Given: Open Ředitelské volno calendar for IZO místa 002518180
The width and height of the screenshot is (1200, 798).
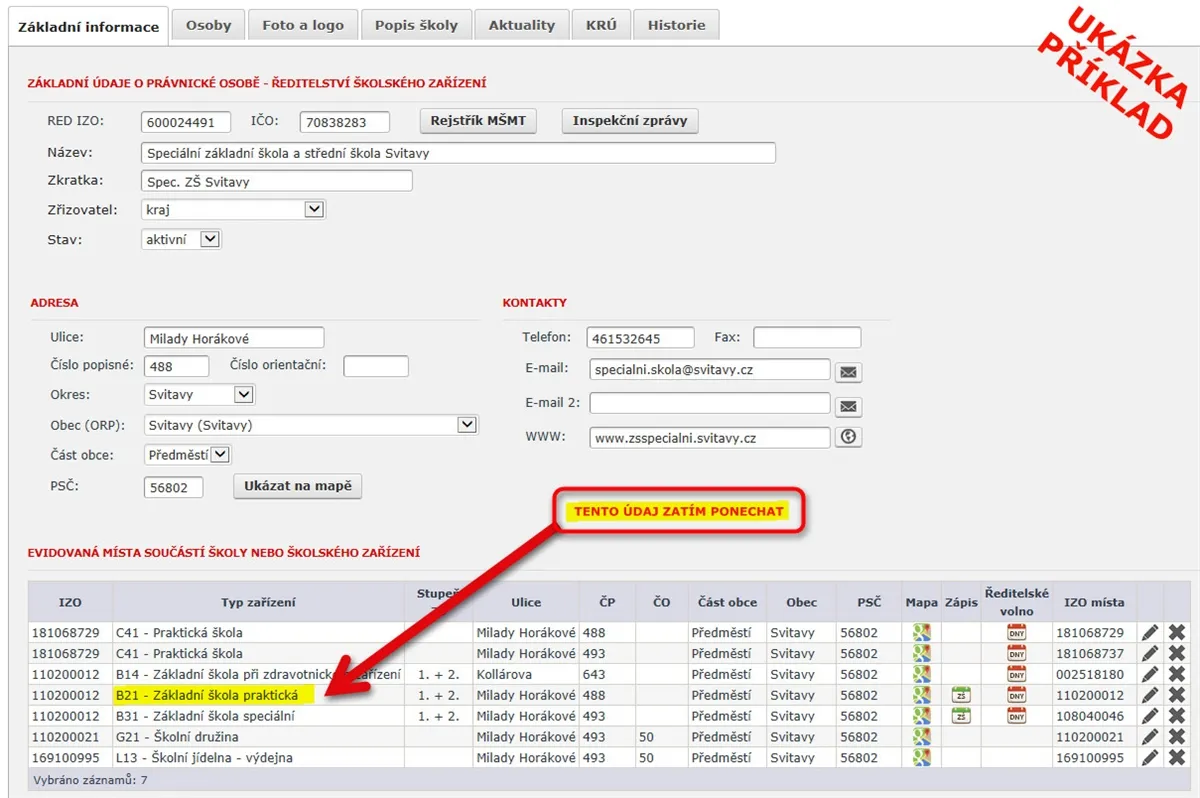Looking at the screenshot, I should (1016, 674).
